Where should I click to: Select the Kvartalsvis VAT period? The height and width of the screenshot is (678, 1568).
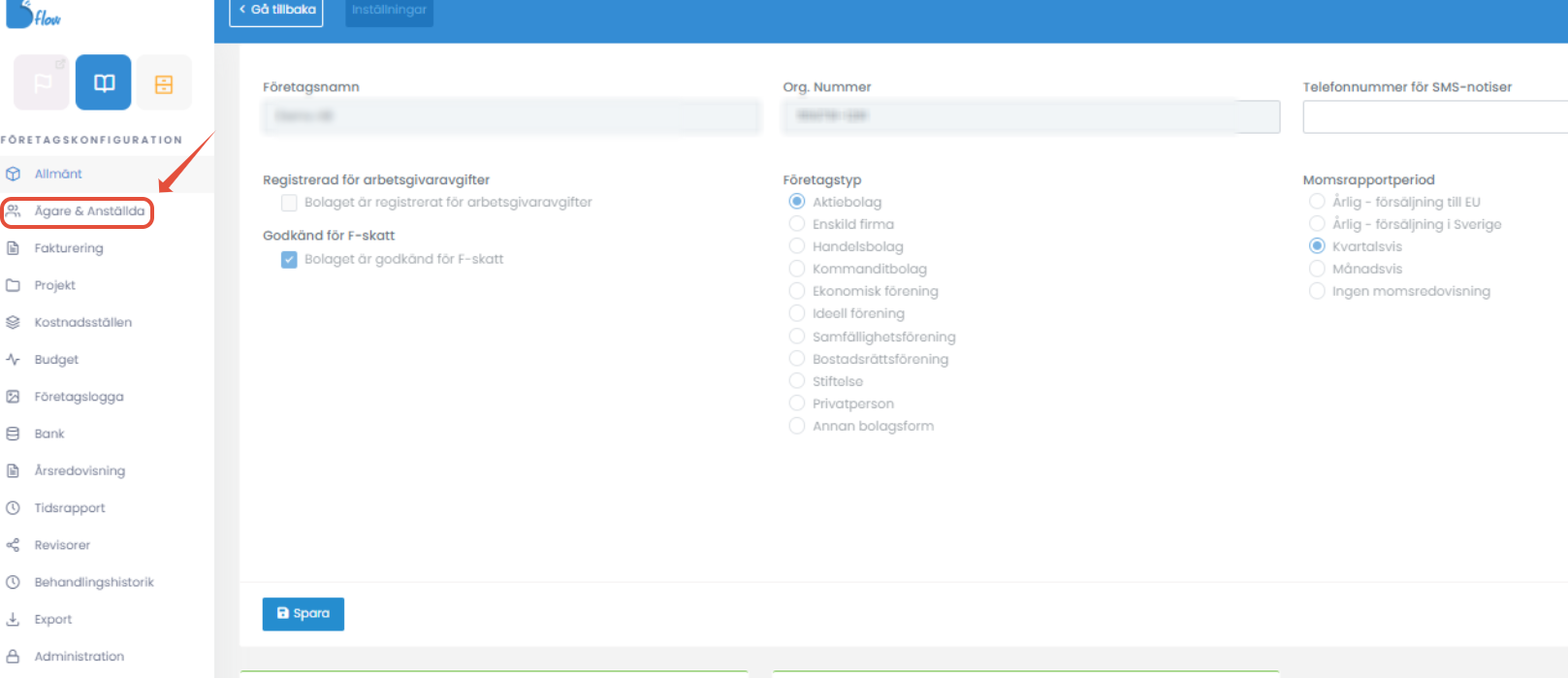pyautogui.click(x=1317, y=246)
